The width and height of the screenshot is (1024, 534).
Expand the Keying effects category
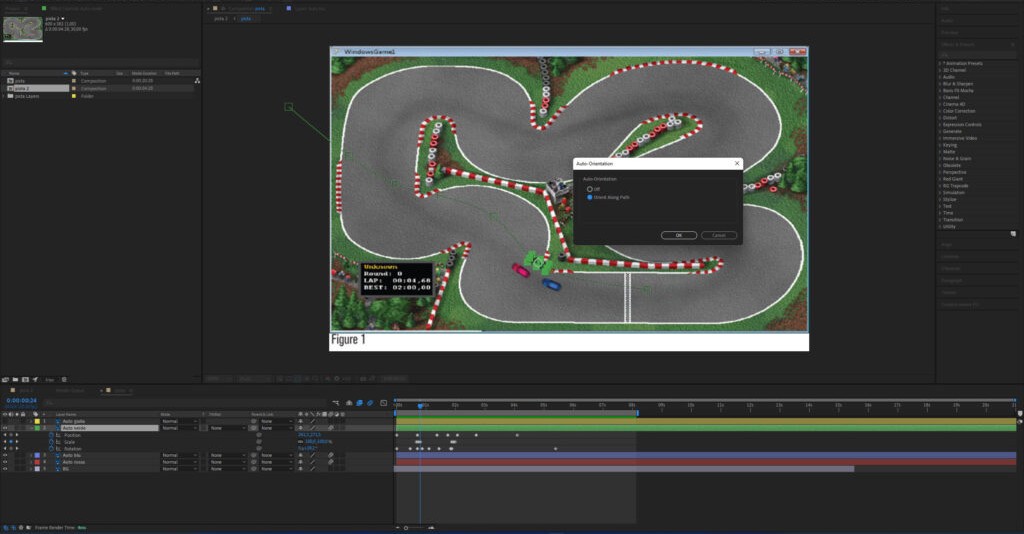[x=940, y=145]
